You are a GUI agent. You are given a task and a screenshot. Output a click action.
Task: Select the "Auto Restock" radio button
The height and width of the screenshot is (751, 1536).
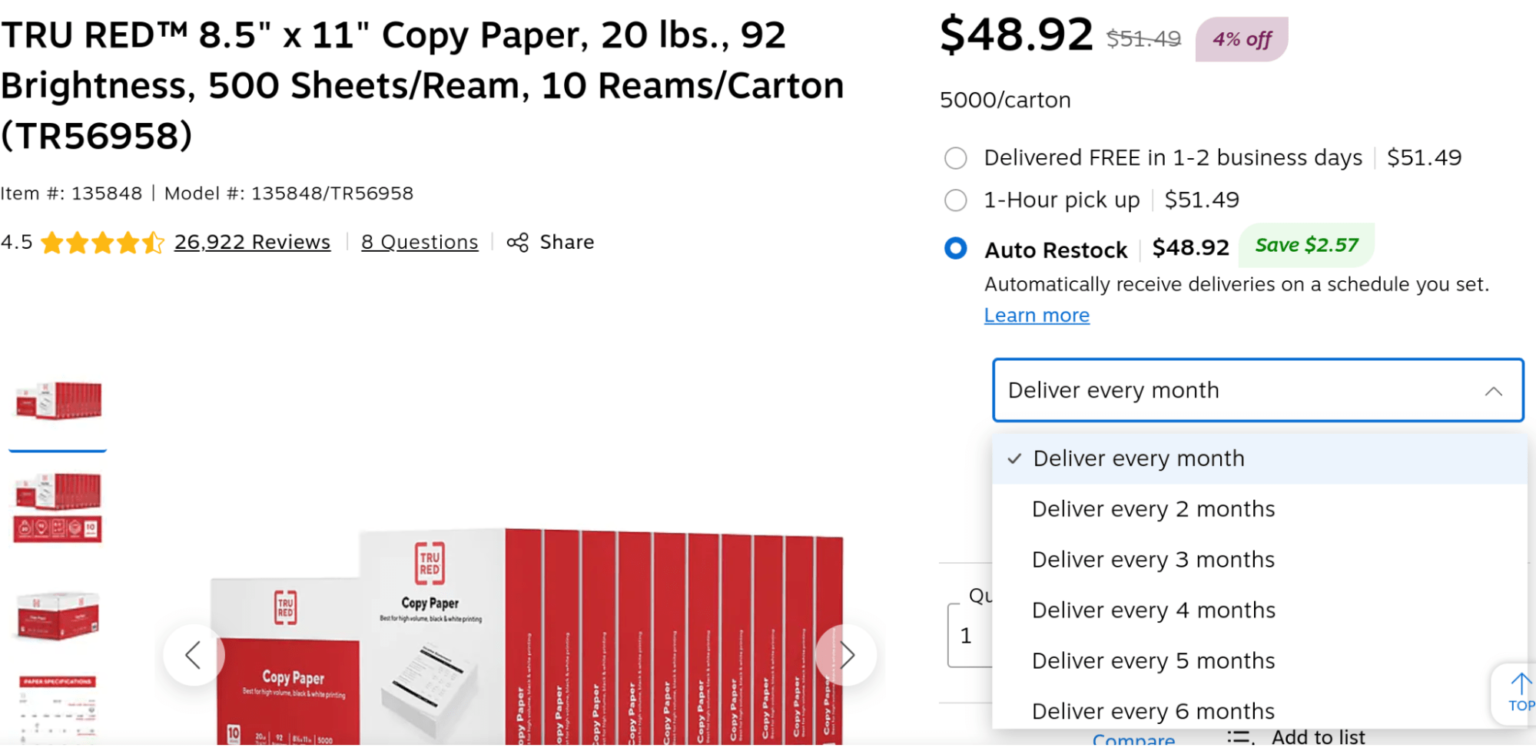coord(955,249)
